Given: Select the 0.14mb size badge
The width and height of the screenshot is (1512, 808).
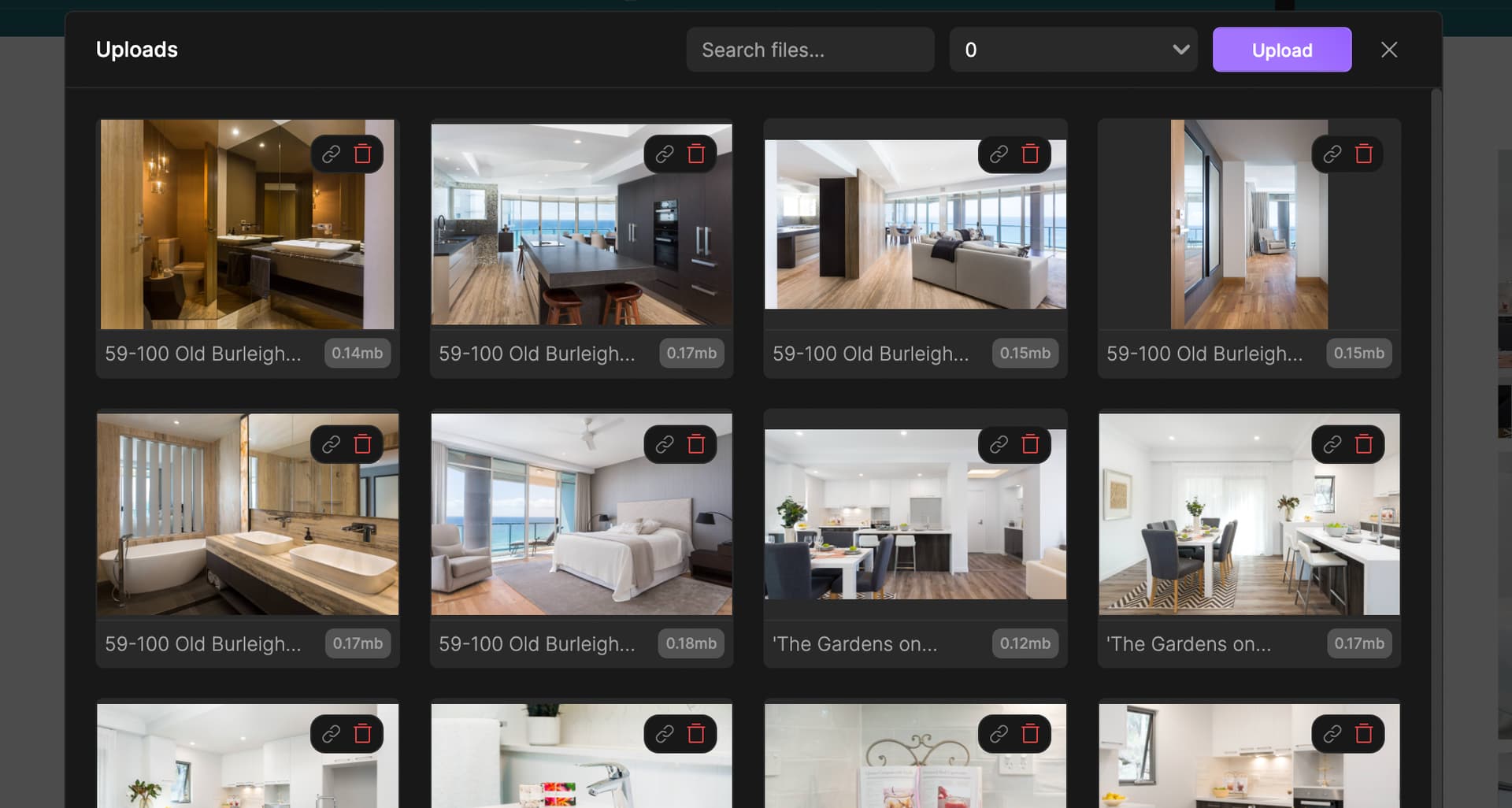Looking at the screenshot, I should [x=358, y=353].
